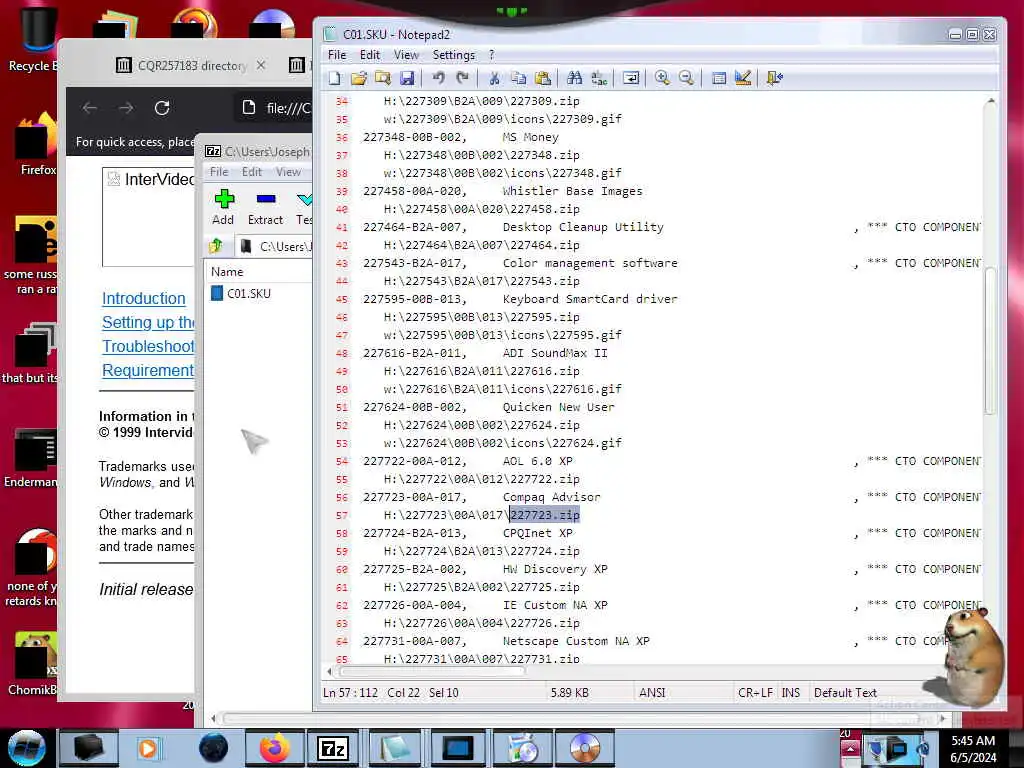Image resolution: width=1024 pixels, height=768 pixels.
Task: Open the Settings menu in Notepad2
Action: (454, 55)
